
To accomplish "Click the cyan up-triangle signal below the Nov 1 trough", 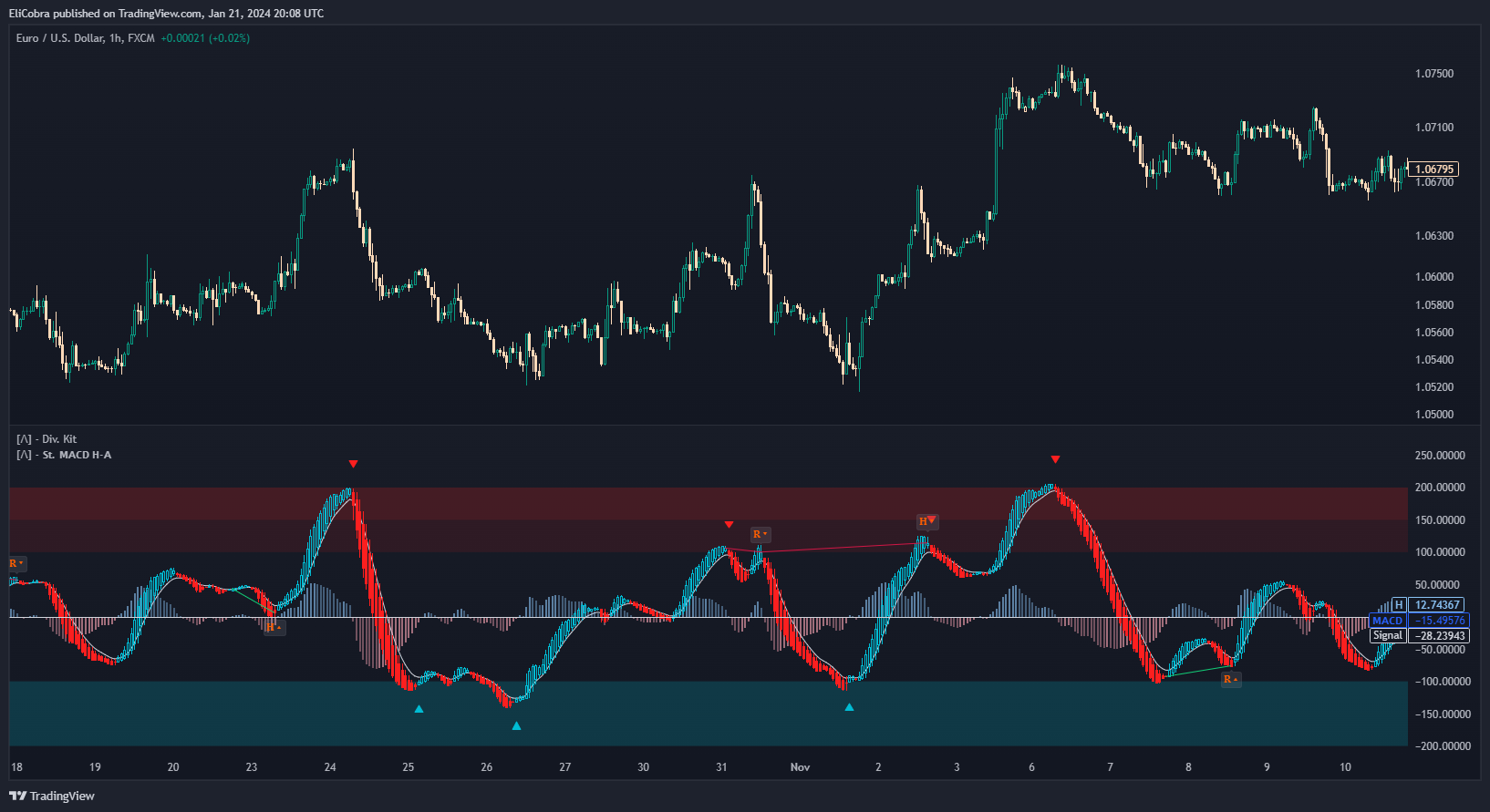I will [849, 706].
